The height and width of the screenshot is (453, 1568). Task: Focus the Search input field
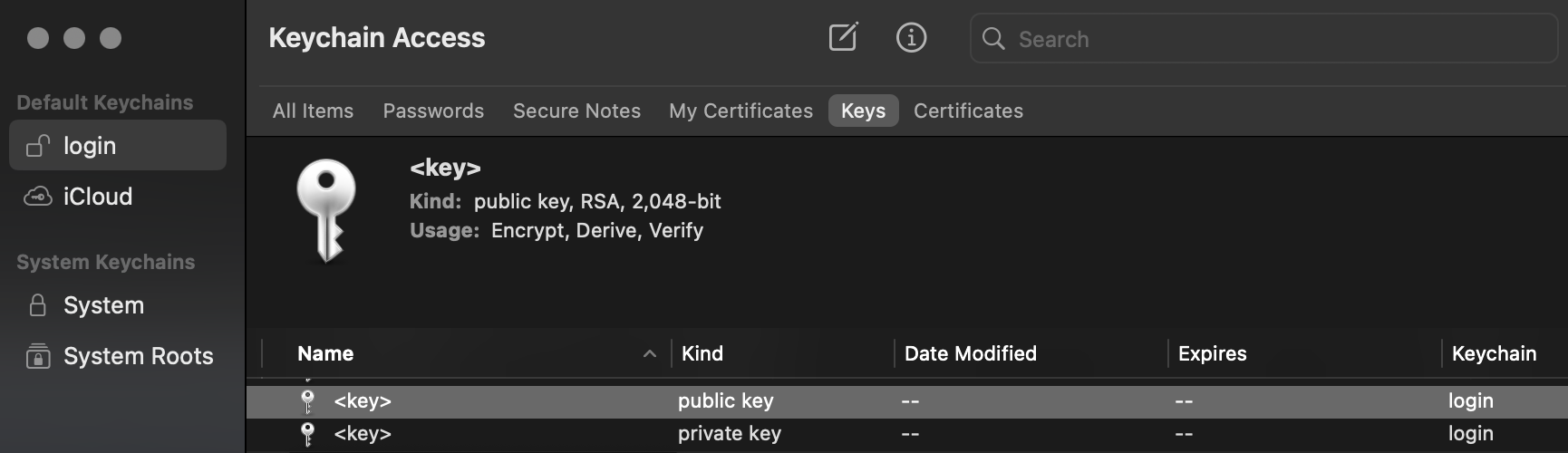coord(1263,38)
